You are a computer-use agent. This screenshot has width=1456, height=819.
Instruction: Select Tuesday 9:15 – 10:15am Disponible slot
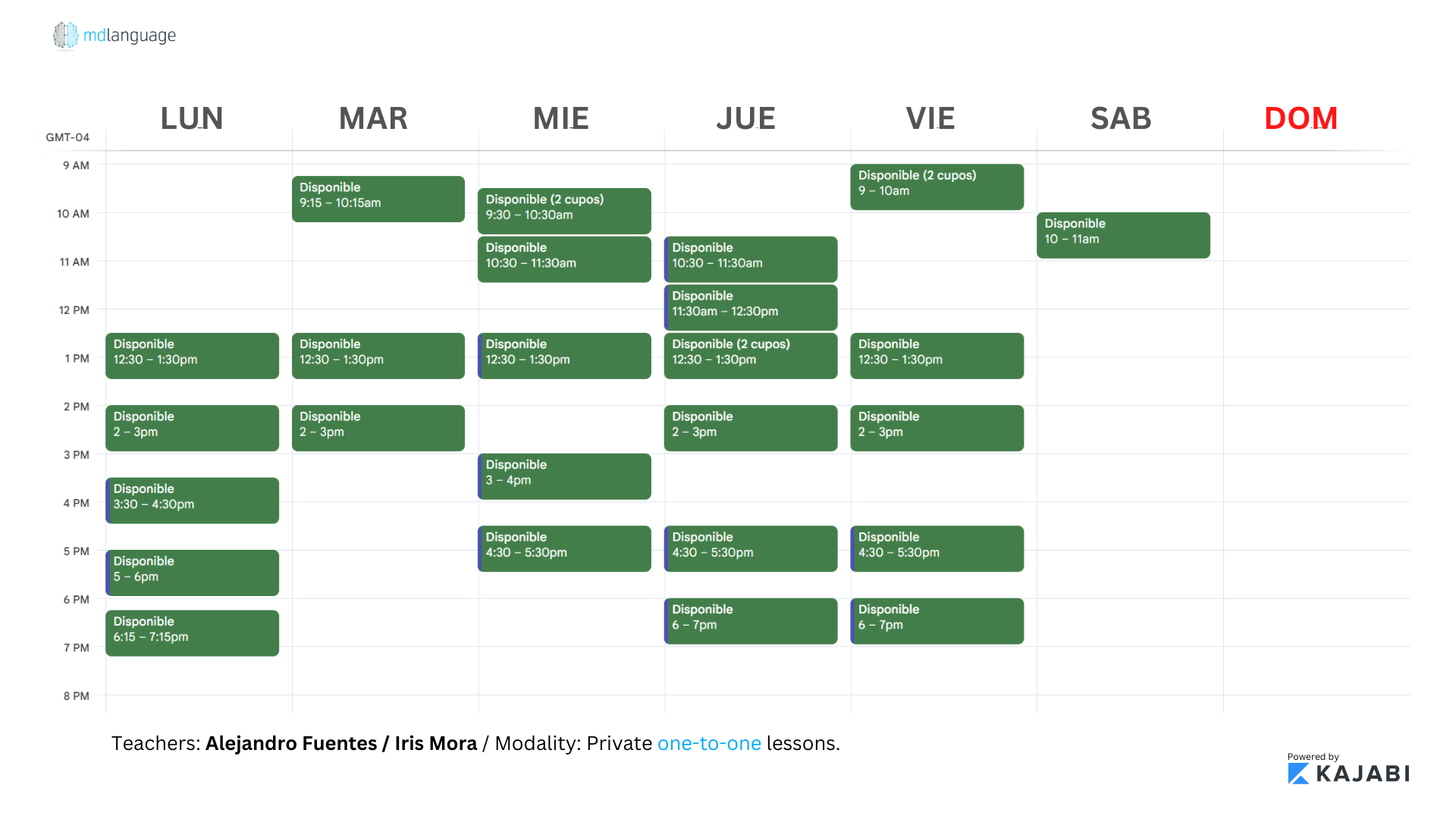[x=378, y=199]
